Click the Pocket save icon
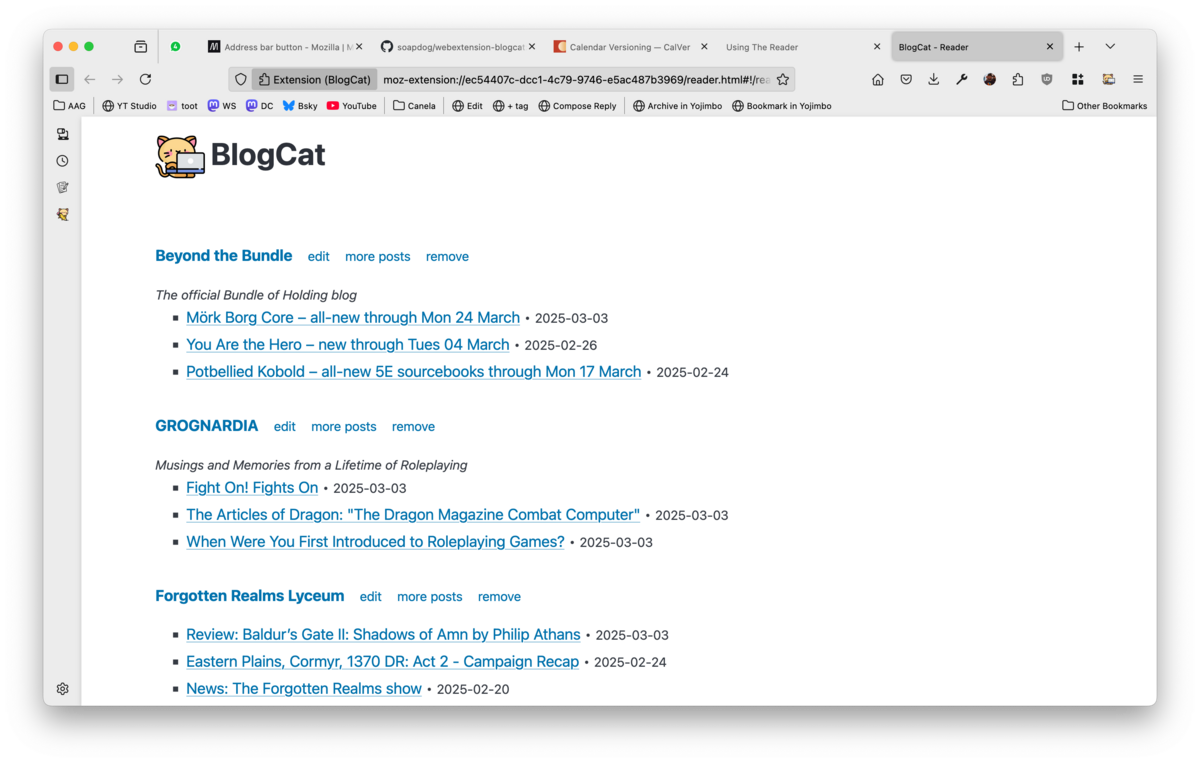The image size is (1200, 763). pos(906,79)
